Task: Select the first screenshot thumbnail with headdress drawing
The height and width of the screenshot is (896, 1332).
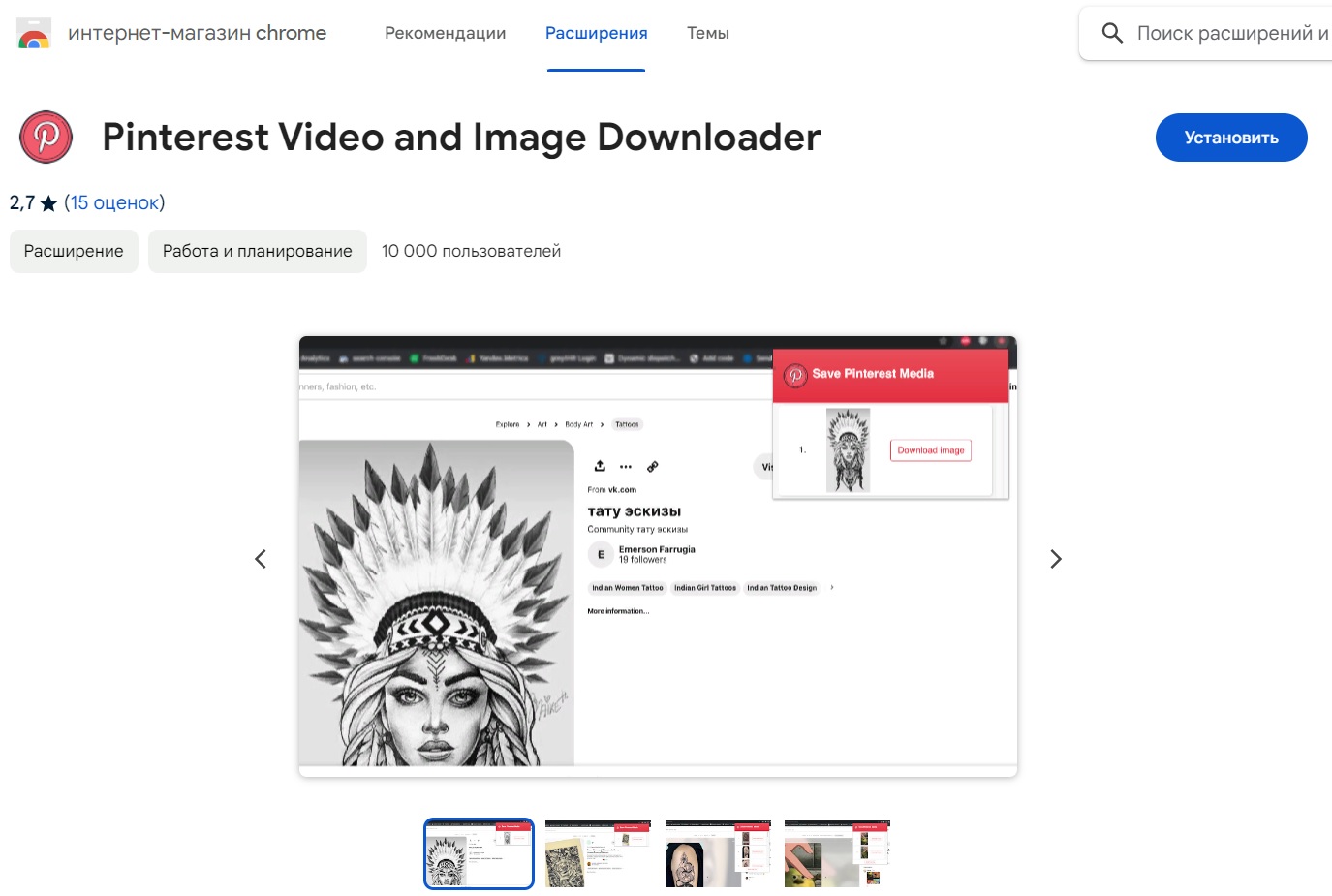Action: (479, 853)
